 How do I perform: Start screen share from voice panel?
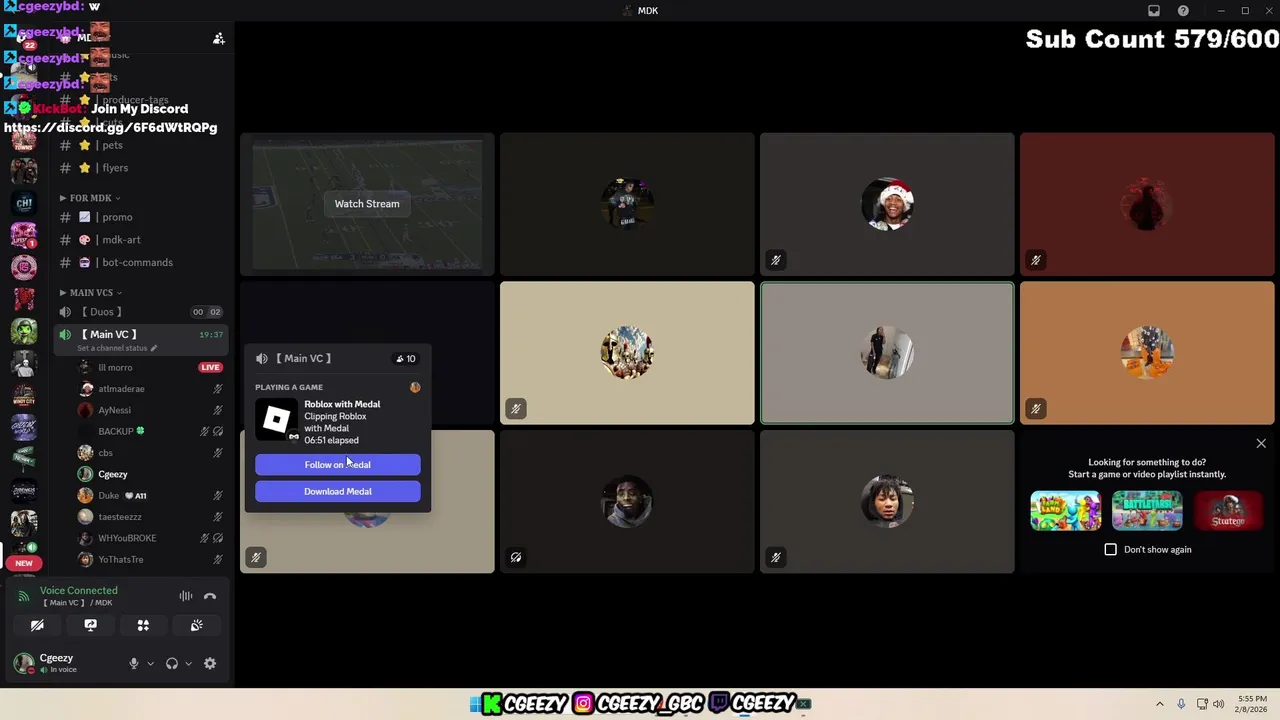[90, 625]
